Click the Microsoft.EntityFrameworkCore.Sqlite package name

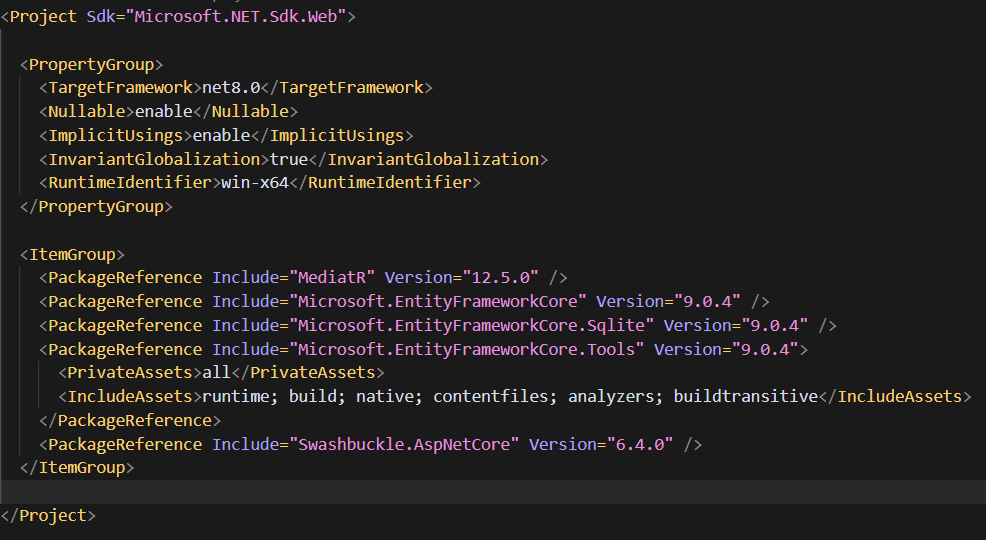(x=472, y=325)
